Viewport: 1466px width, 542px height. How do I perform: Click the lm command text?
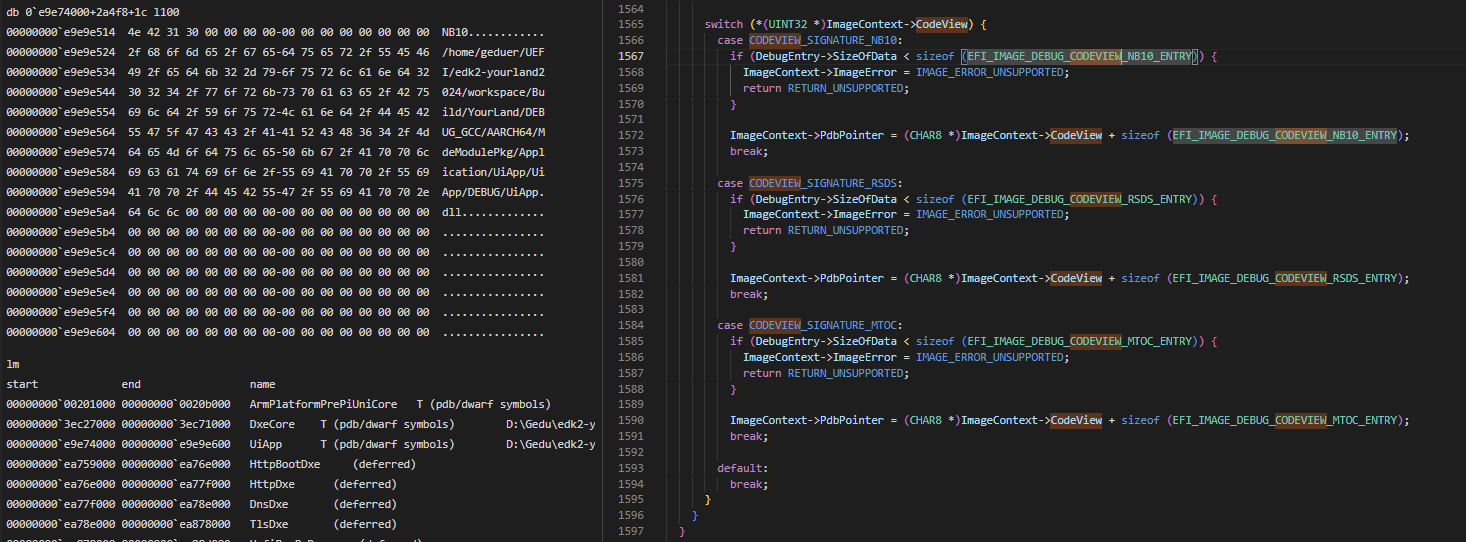(x=12, y=365)
